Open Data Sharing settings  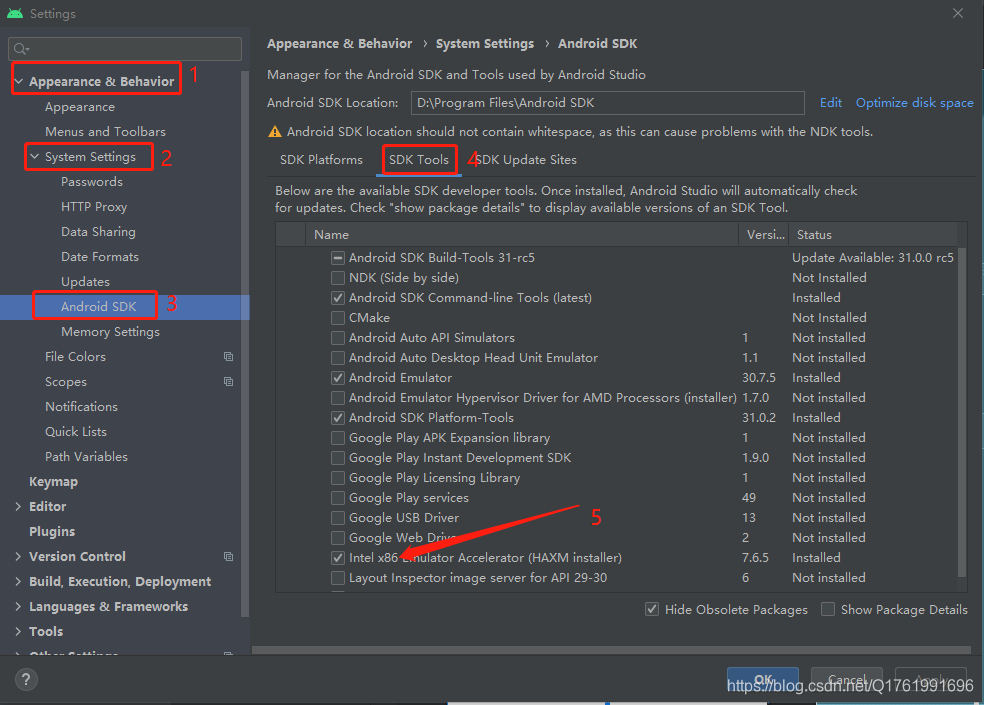pos(98,232)
